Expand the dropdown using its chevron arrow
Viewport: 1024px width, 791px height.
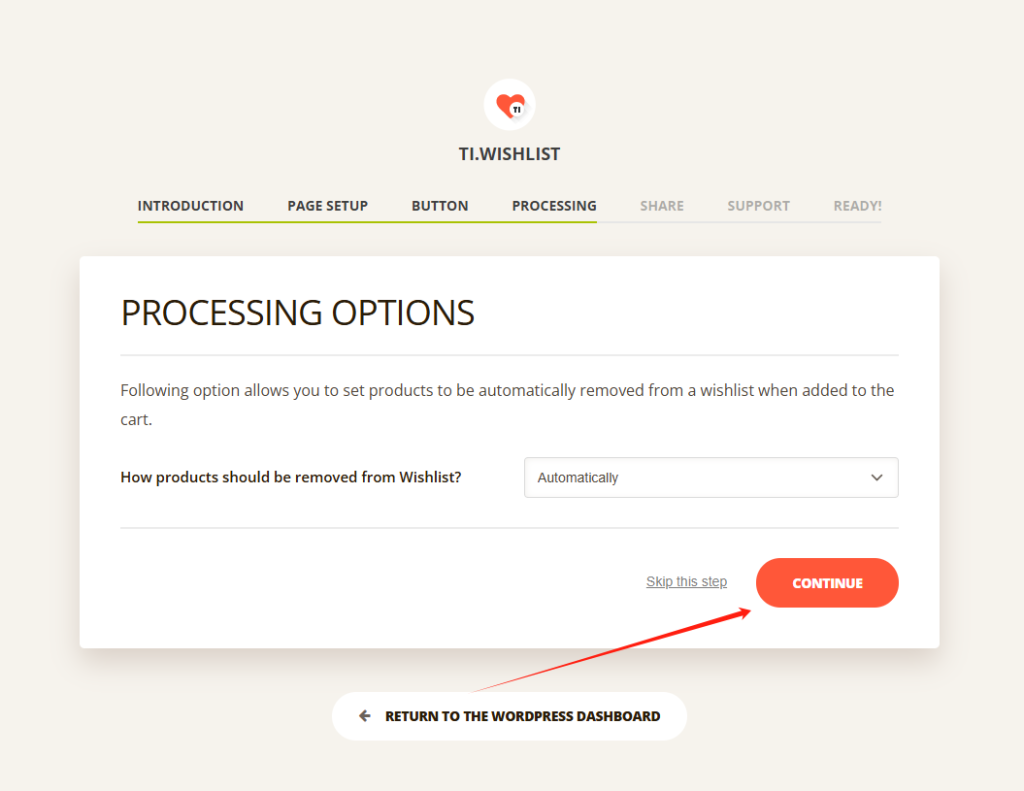coord(876,478)
